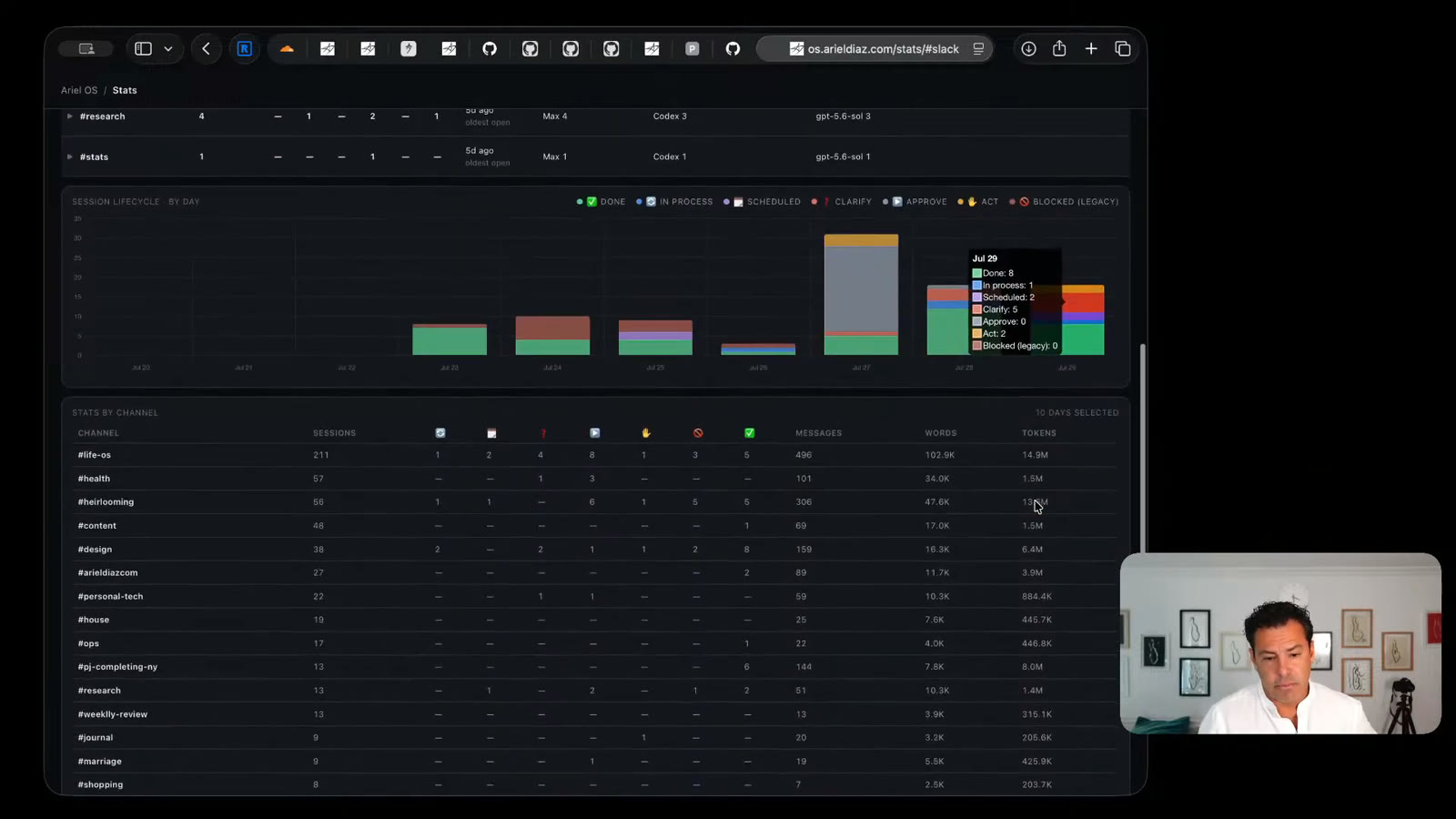Click the Jul 23 bar in chart
1456x819 pixels.
[450, 339]
